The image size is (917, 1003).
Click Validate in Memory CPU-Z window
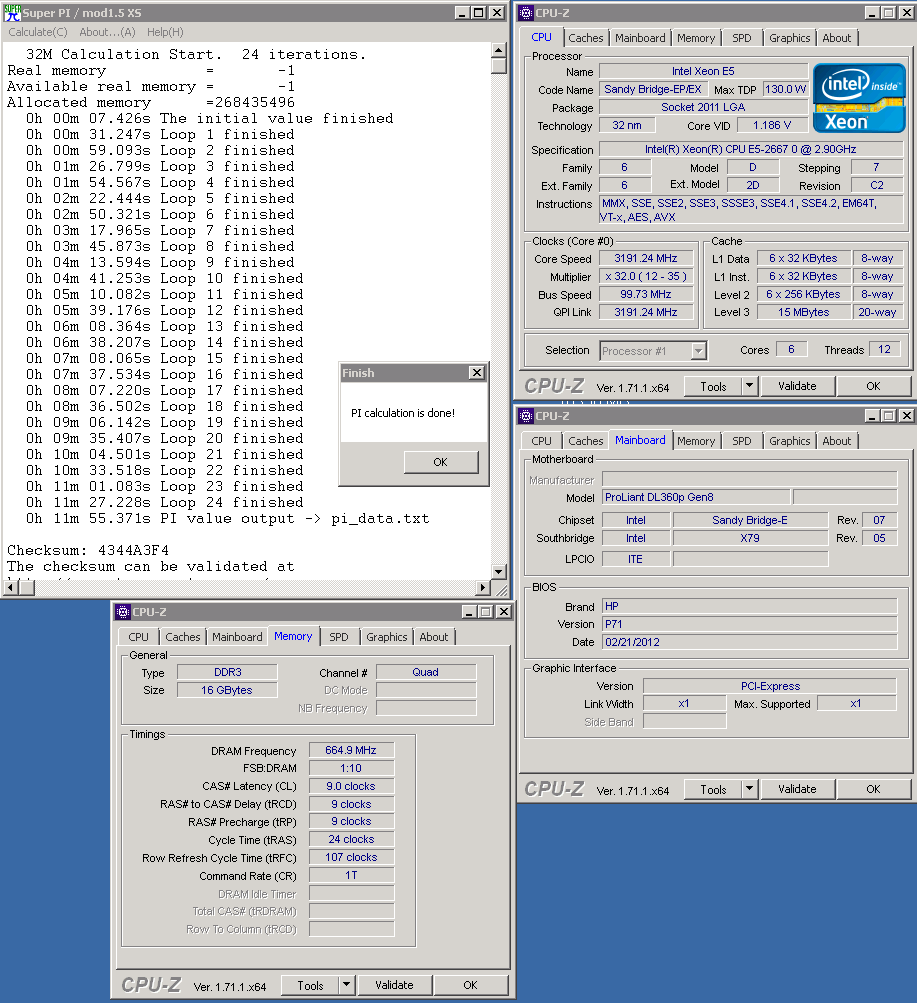click(x=394, y=986)
